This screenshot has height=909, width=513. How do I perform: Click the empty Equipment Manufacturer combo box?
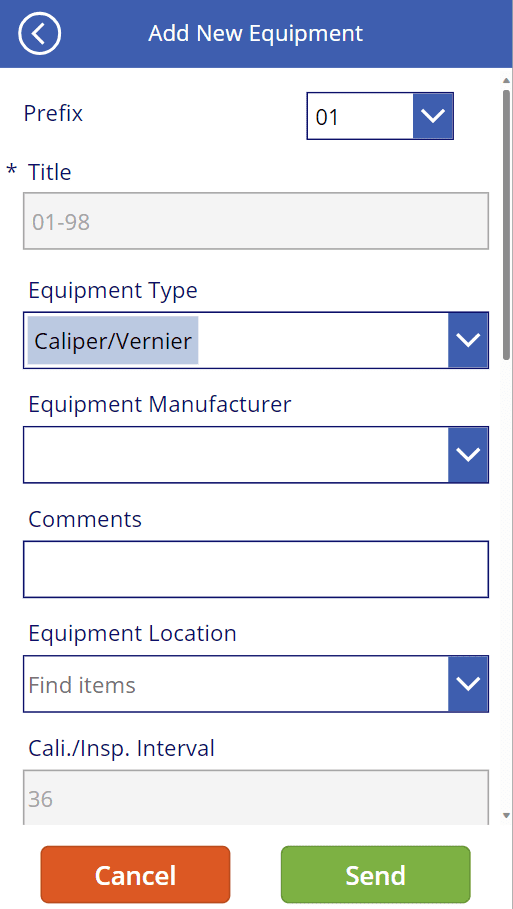point(235,454)
